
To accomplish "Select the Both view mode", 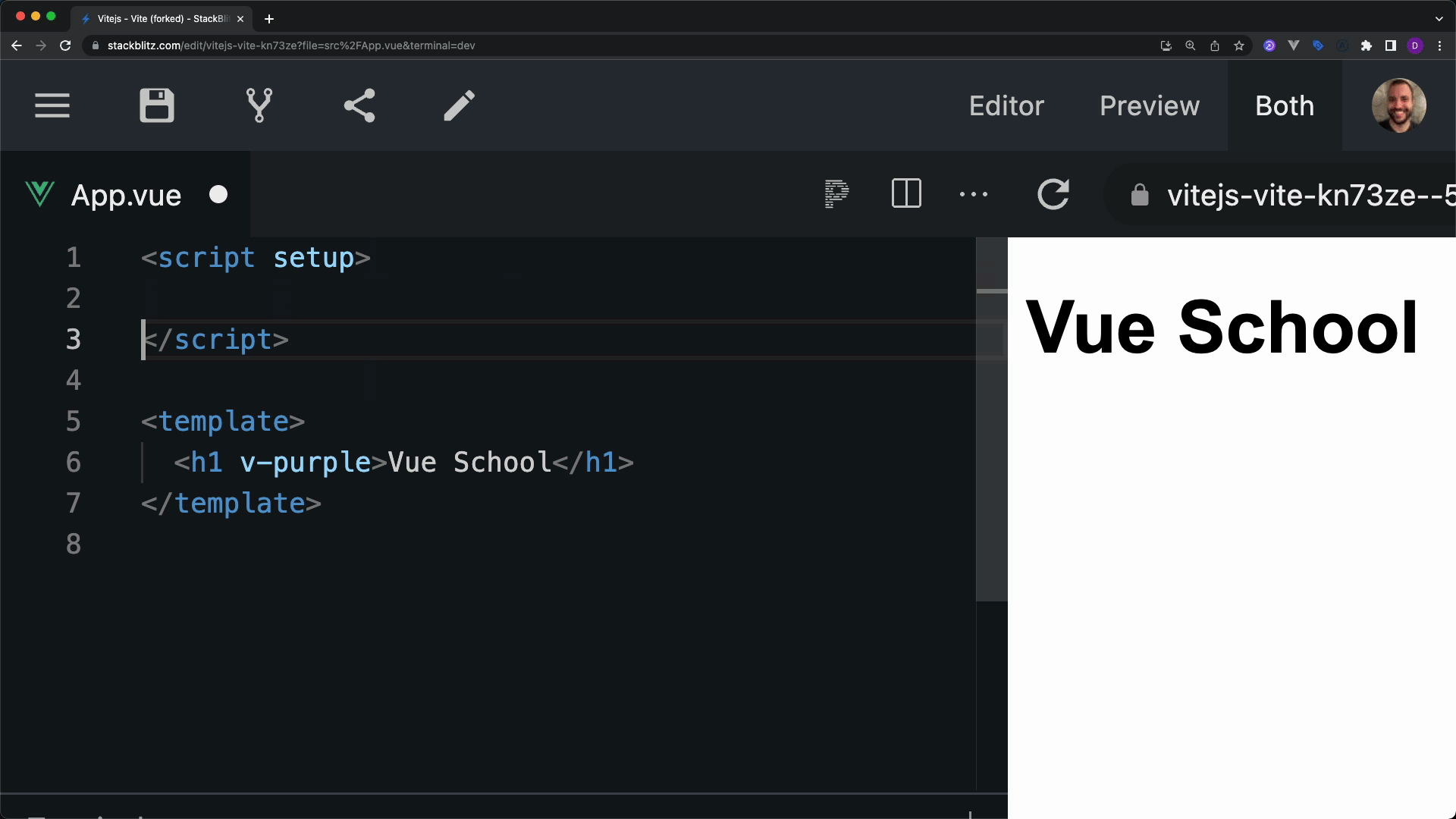I will pyautogui.click(x=1285, y=106).
